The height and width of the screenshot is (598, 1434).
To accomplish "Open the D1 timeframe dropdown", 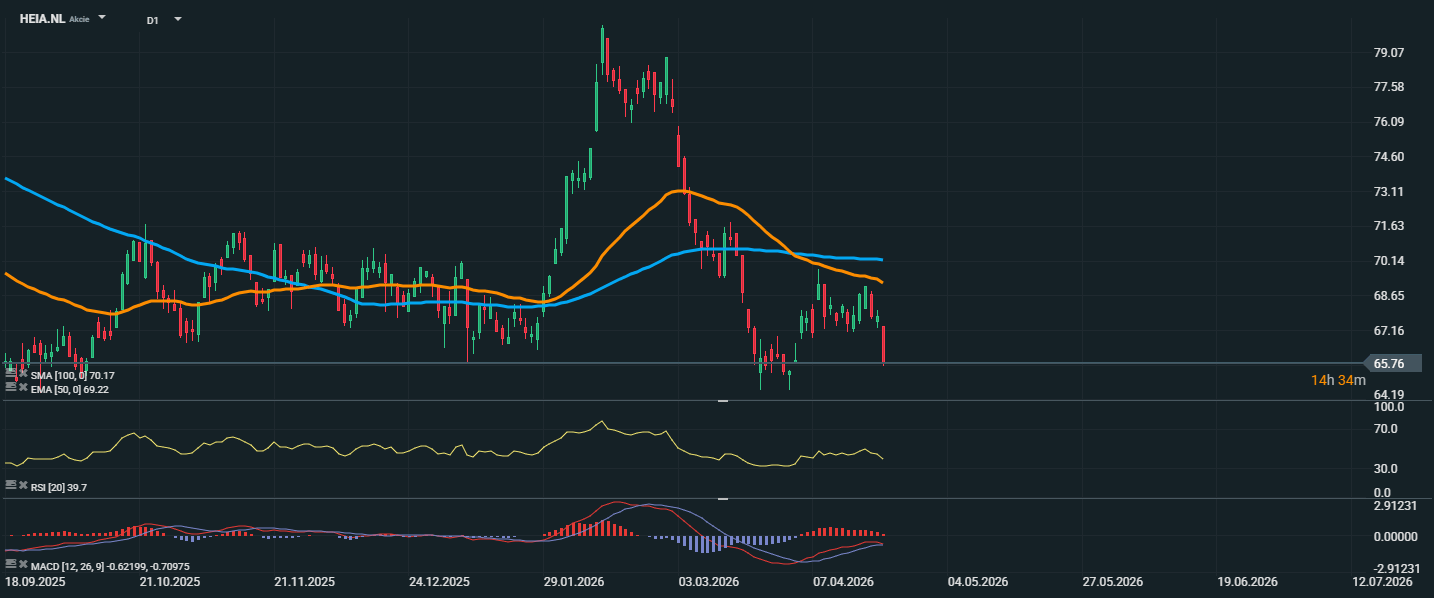I will tap(177, 19).
